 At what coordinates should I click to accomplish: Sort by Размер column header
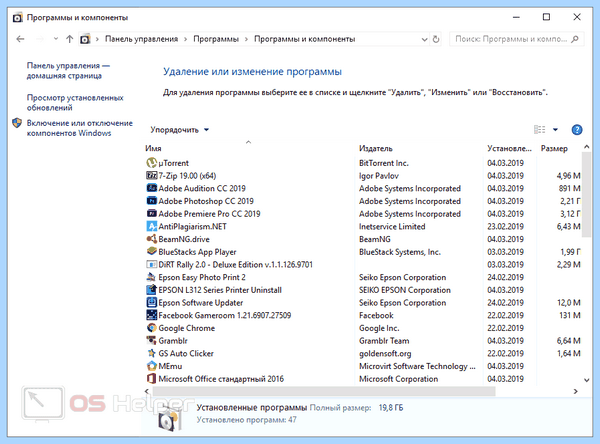coord(554,149)
